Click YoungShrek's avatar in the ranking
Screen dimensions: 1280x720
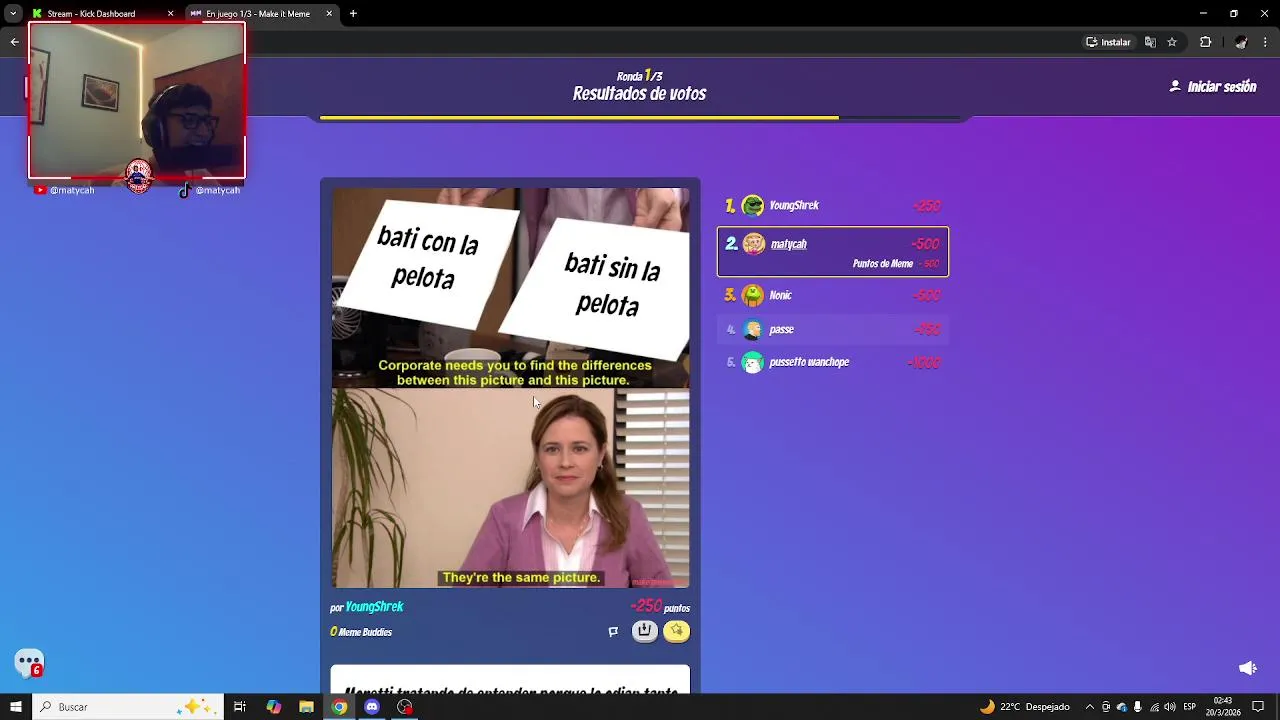coord(753,206)
